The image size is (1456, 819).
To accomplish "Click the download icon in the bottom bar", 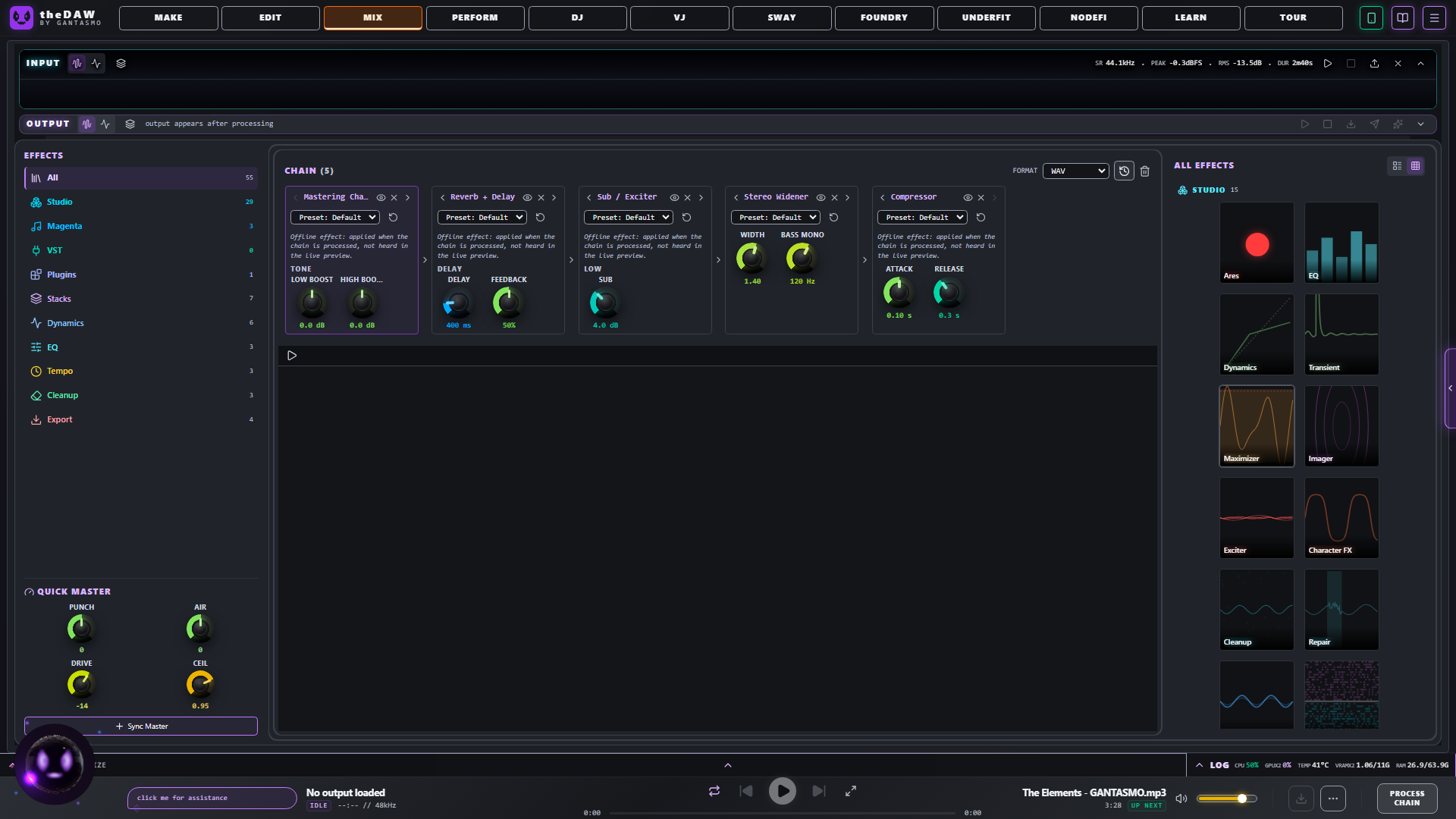I will pyautogui.click(x=1301, y=799).
